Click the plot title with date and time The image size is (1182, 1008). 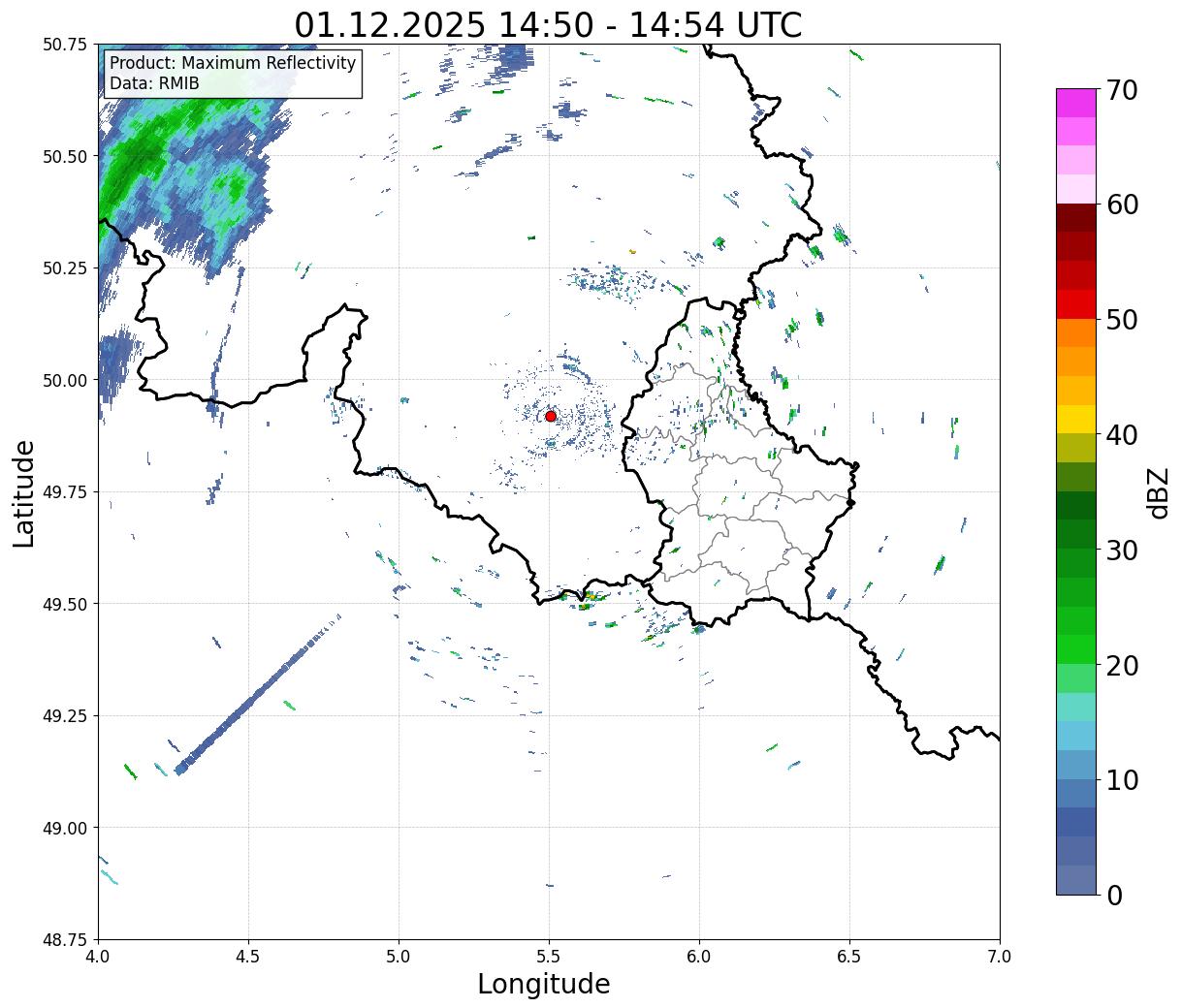tap(548, 24)
